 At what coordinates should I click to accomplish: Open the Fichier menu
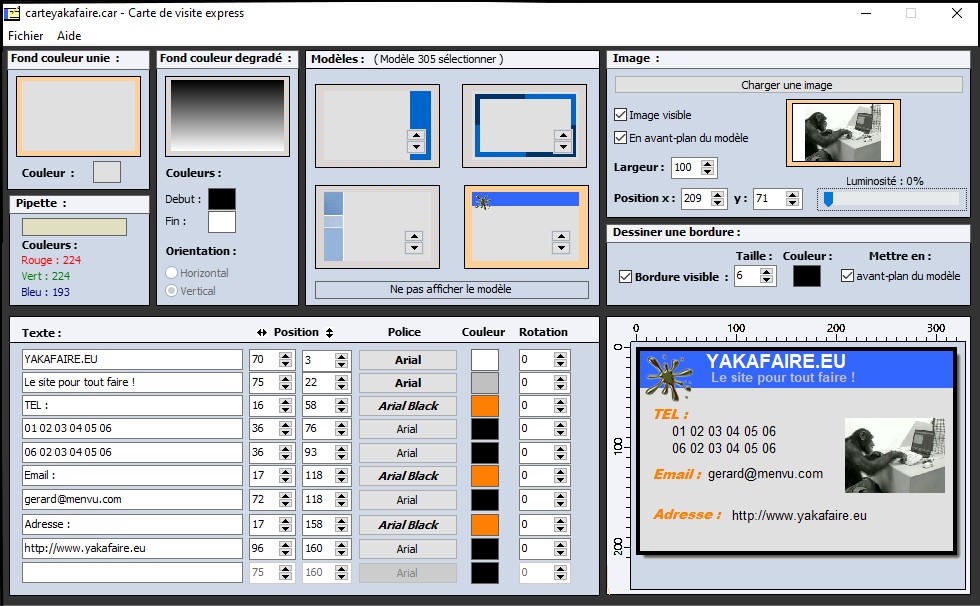tap(25, 35)
